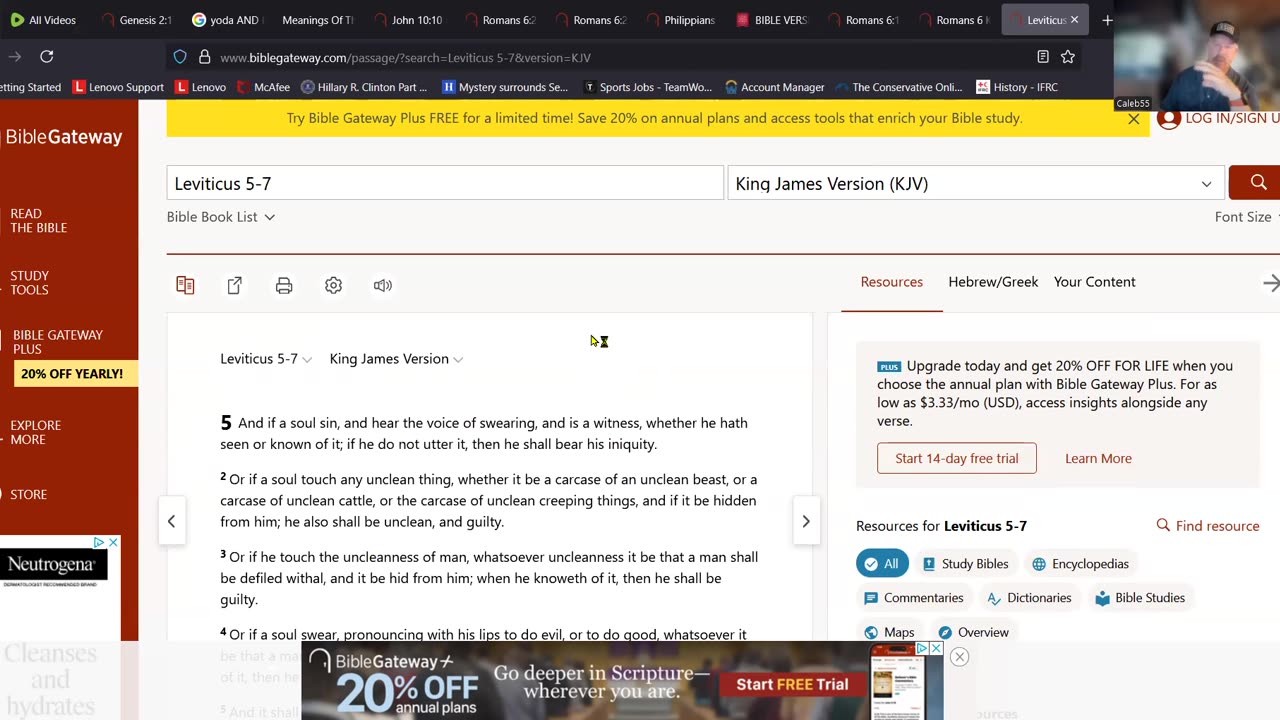Filter resources by All
The width and height of the screenshot is (1280, 720).
tap(882, 564)
